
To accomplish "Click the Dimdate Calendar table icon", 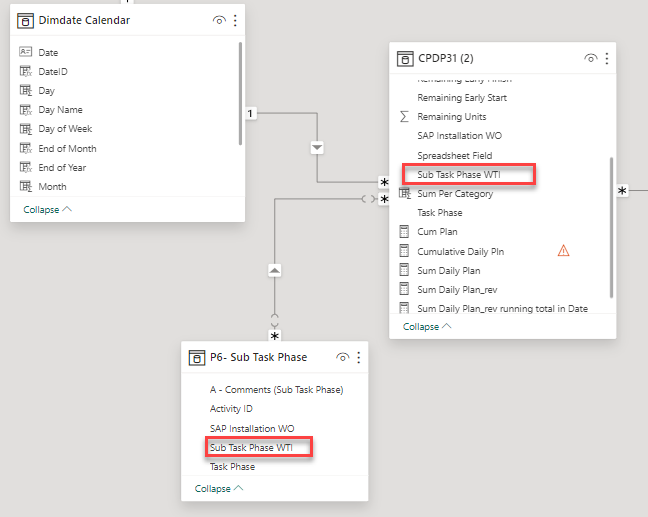I will click(25, 21).
